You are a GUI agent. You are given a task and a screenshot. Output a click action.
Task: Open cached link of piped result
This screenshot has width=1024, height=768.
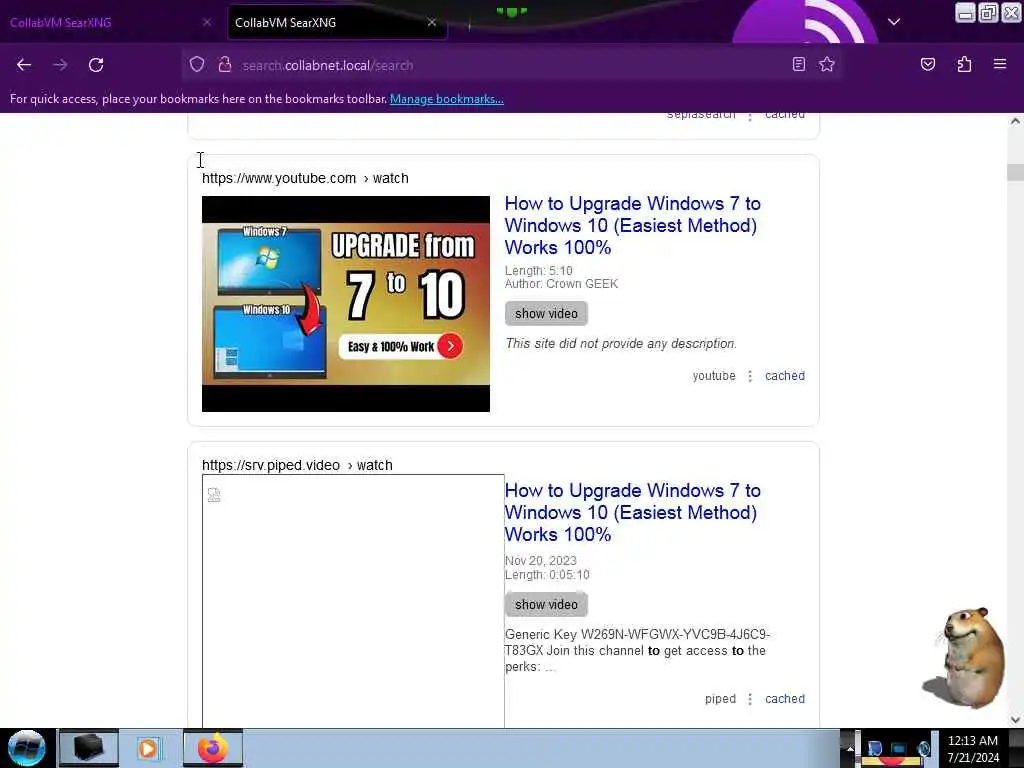click(784, 699)
